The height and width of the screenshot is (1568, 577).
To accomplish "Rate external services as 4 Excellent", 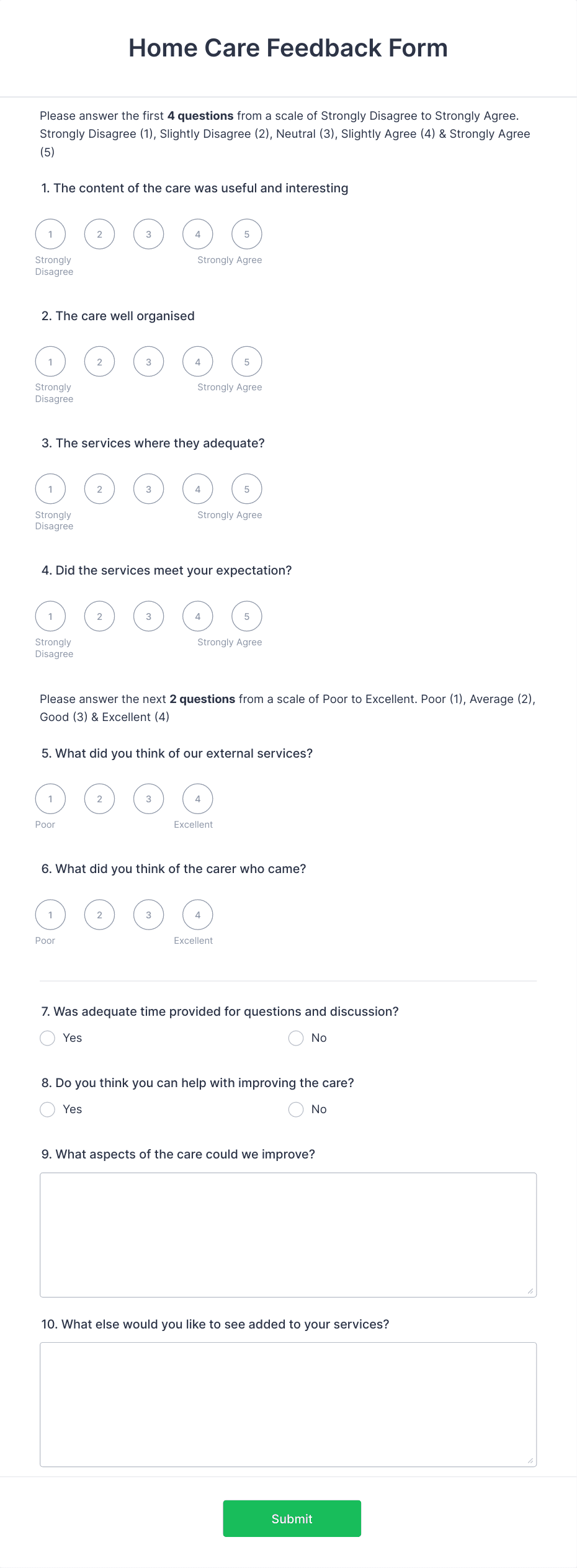I will pyautogui.click(x=197, y=799).
